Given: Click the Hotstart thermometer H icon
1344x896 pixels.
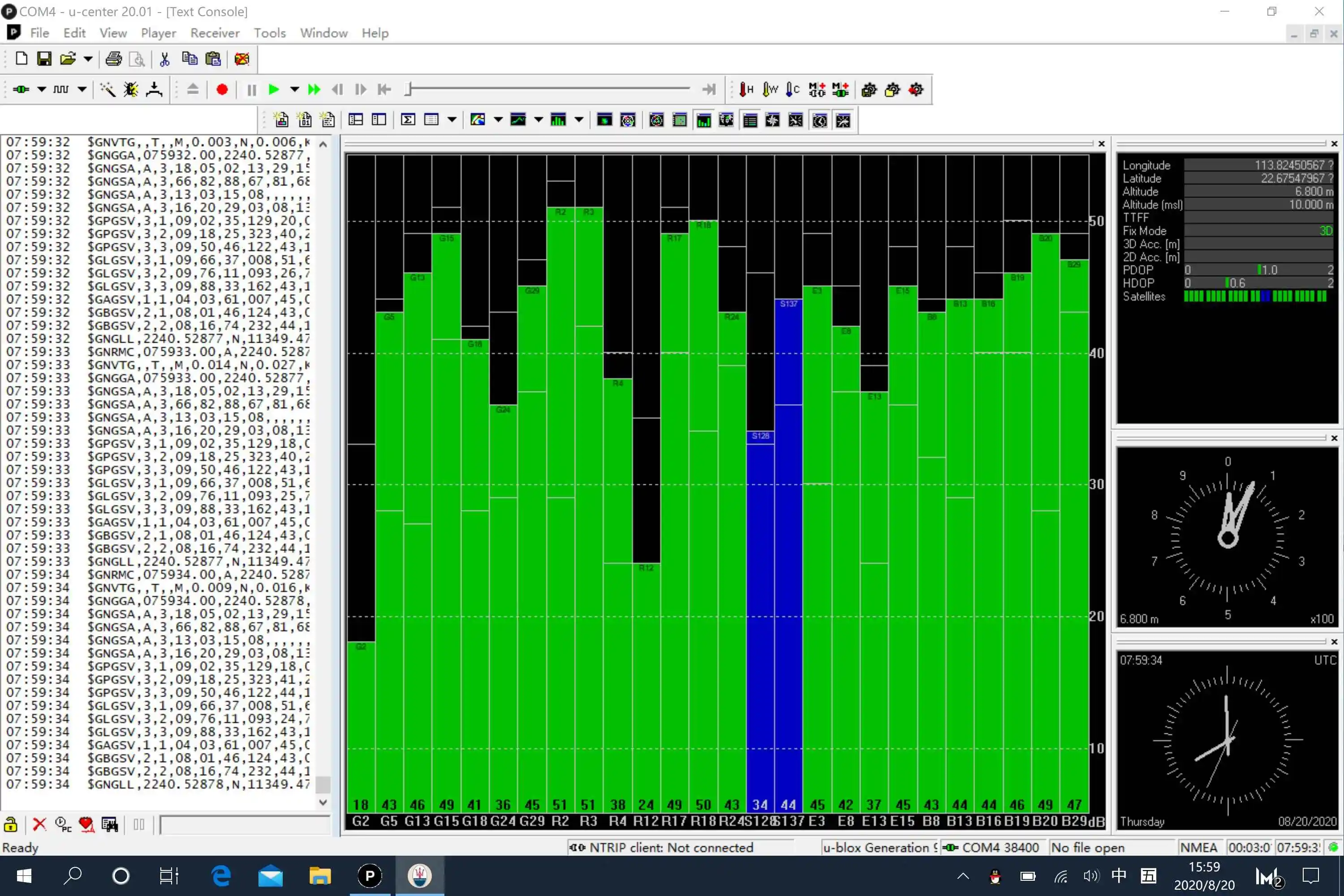Looking at the screenshot, I should (x=746, y=90).
